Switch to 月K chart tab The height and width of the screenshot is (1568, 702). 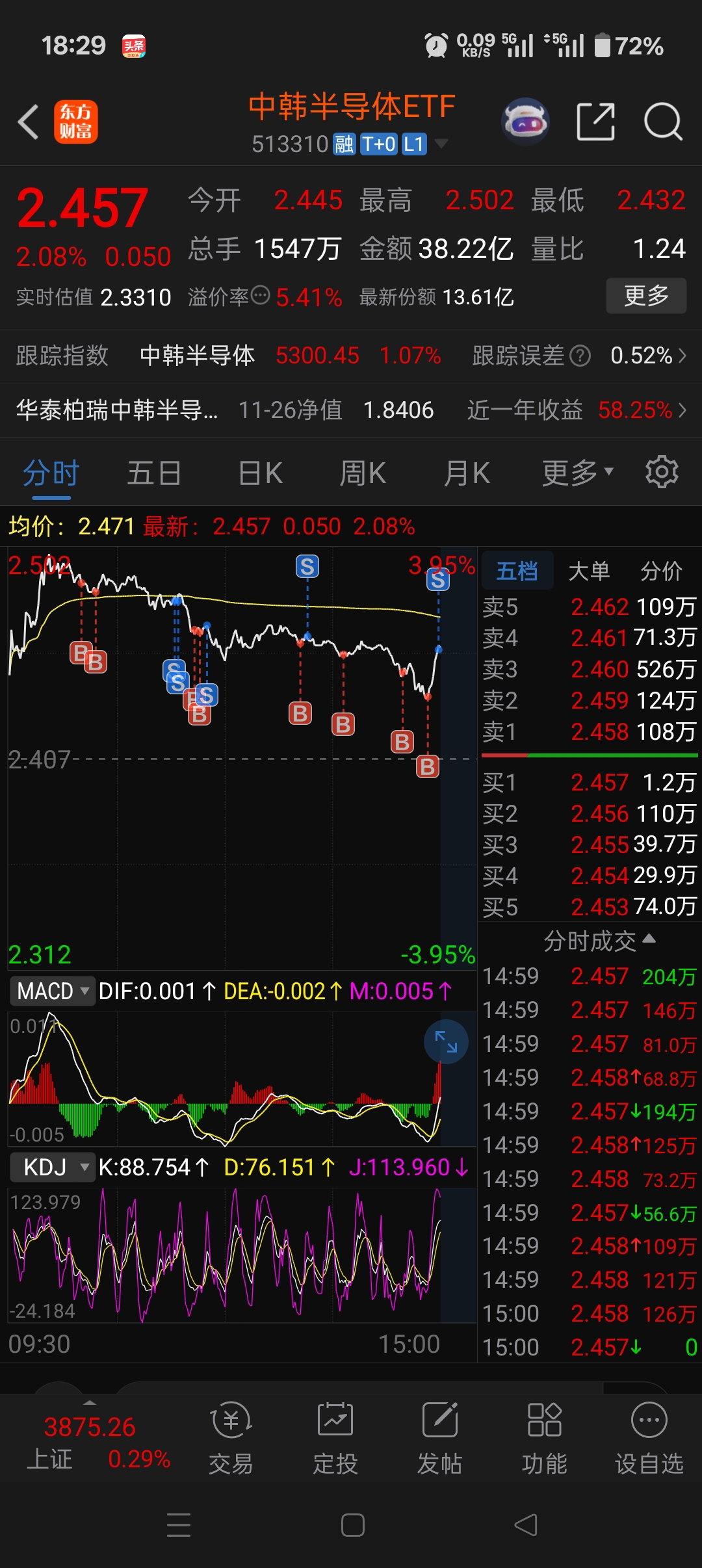click(467, 473)
